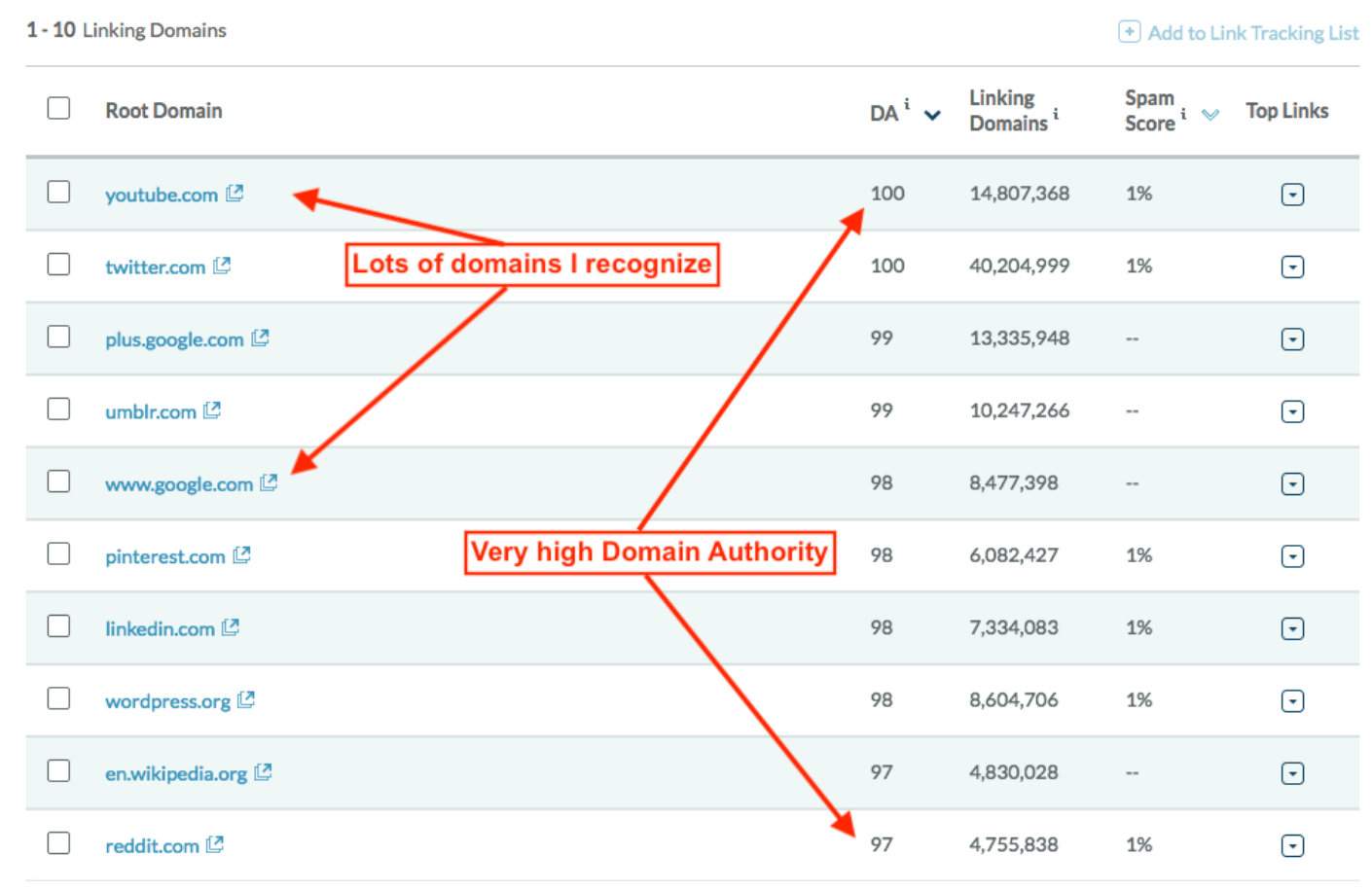Expand Top Links for twitter.com
The image size is (1372, 891).
[1292, 267]
